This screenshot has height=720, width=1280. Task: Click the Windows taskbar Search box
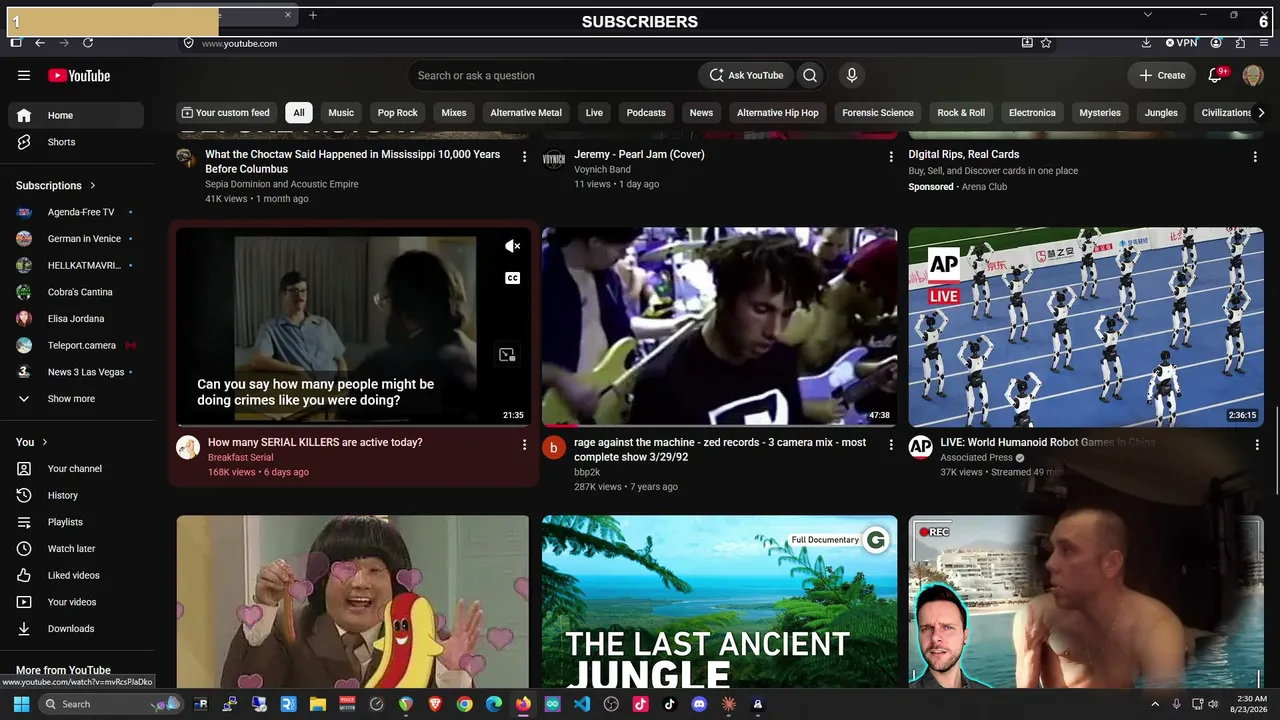[110, 704]
